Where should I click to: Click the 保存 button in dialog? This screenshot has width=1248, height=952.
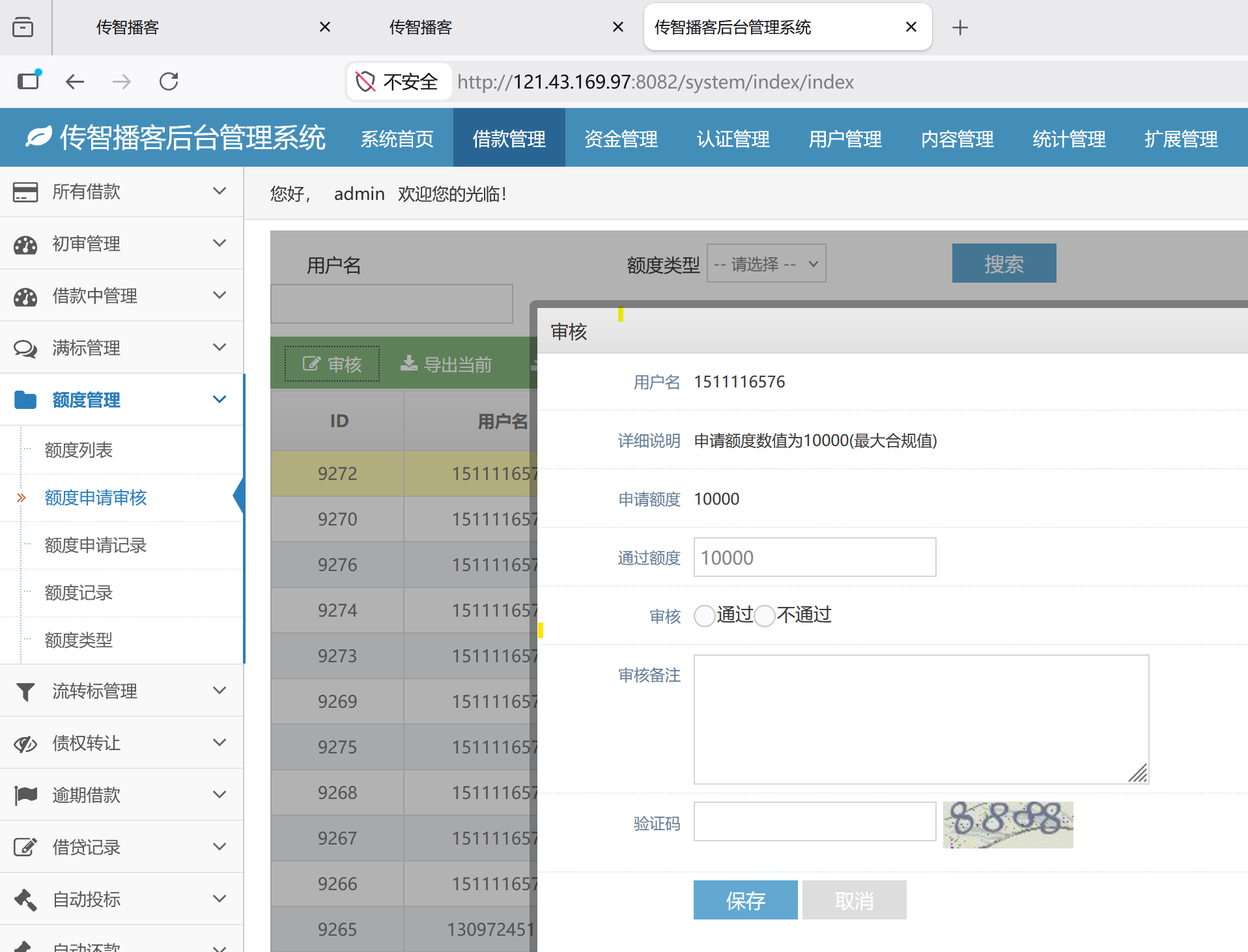pos(746,901)
